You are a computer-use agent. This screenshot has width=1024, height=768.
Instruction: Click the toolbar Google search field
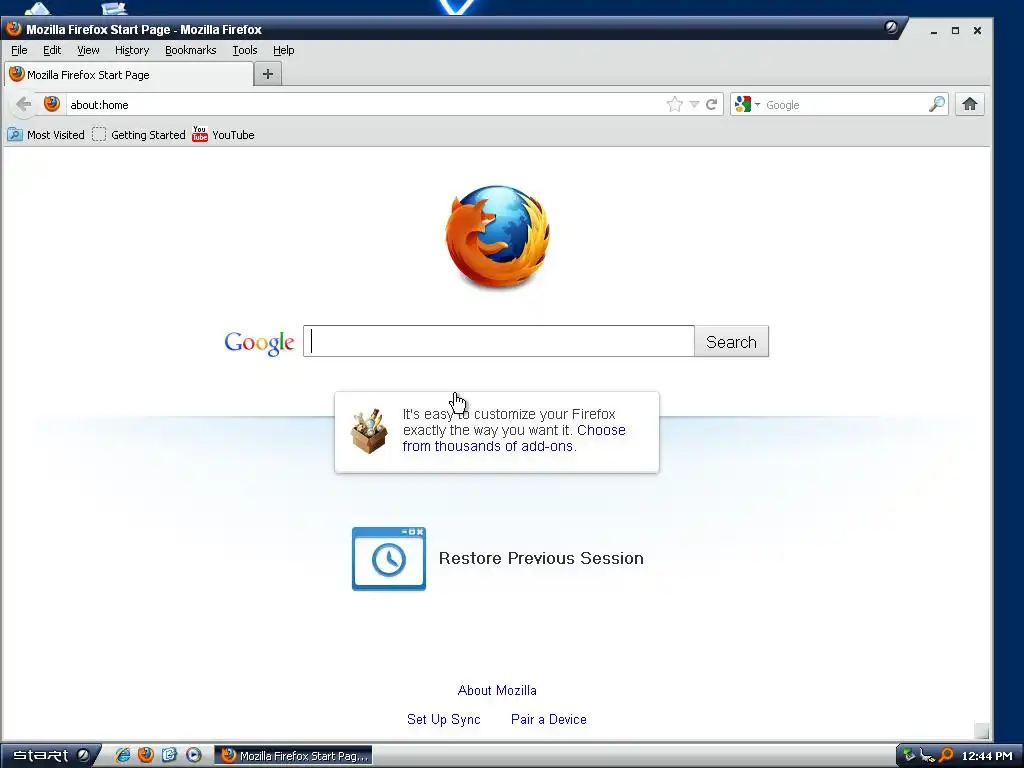[844, 104]
